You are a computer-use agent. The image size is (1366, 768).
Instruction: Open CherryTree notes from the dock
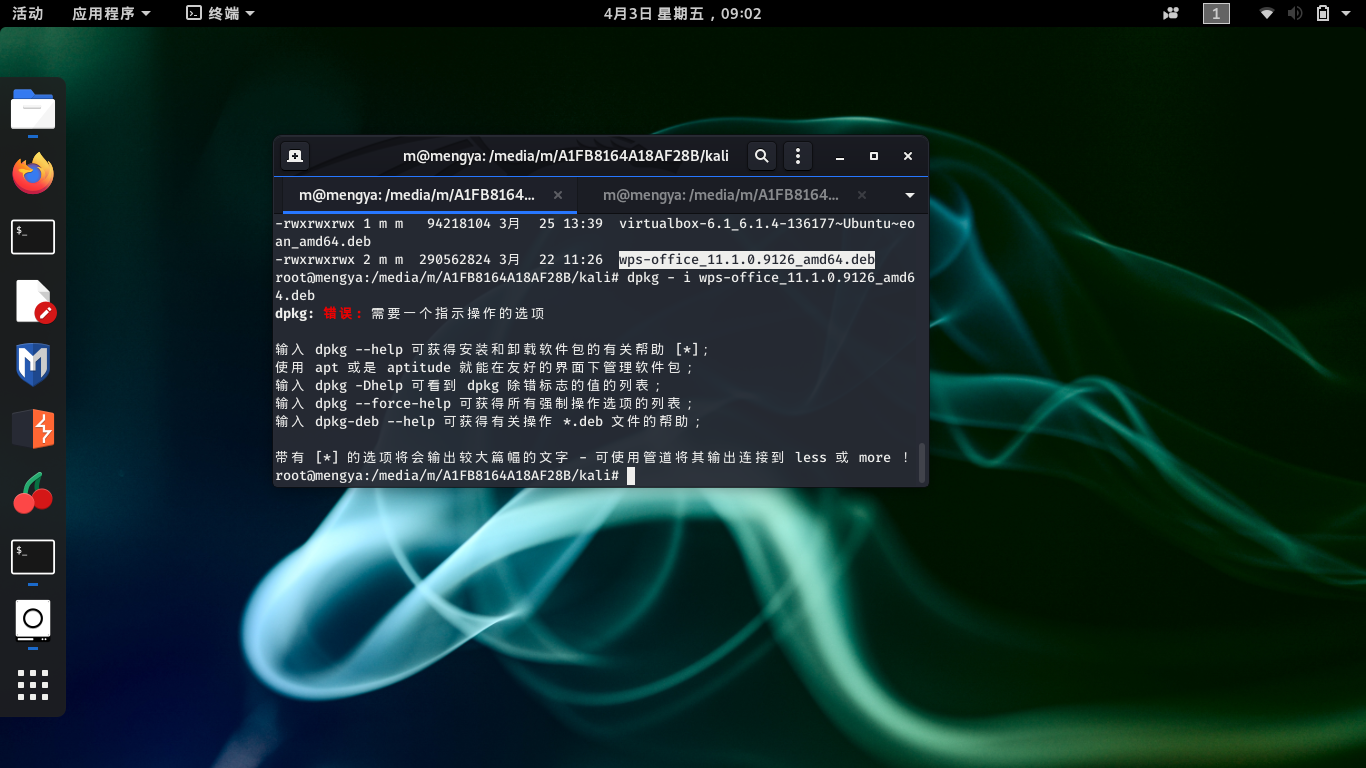[x=33, y=493]
